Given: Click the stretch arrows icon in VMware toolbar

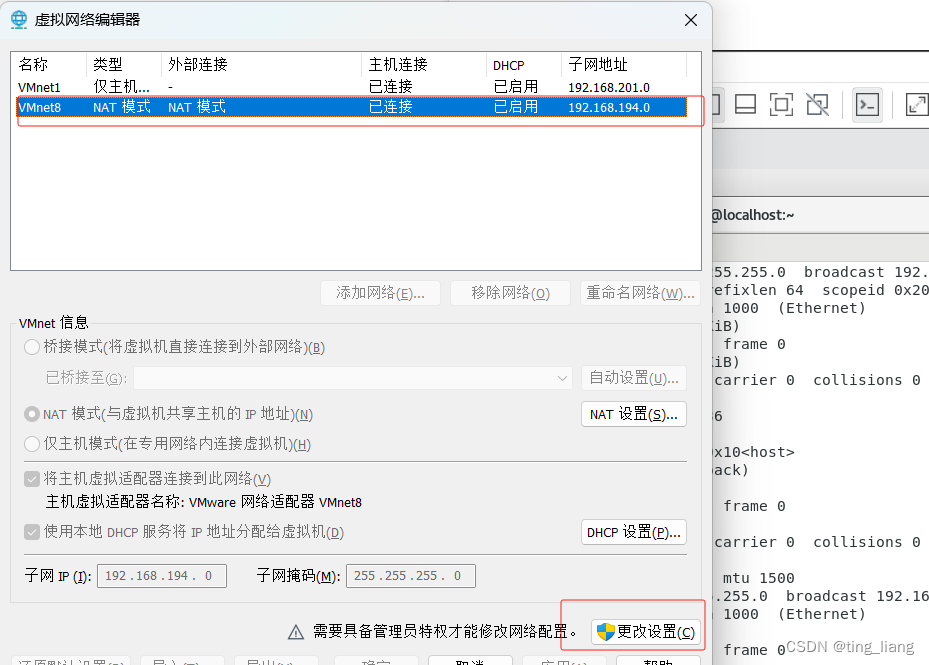Looking at the screenshot, I should tap(917, 105).
